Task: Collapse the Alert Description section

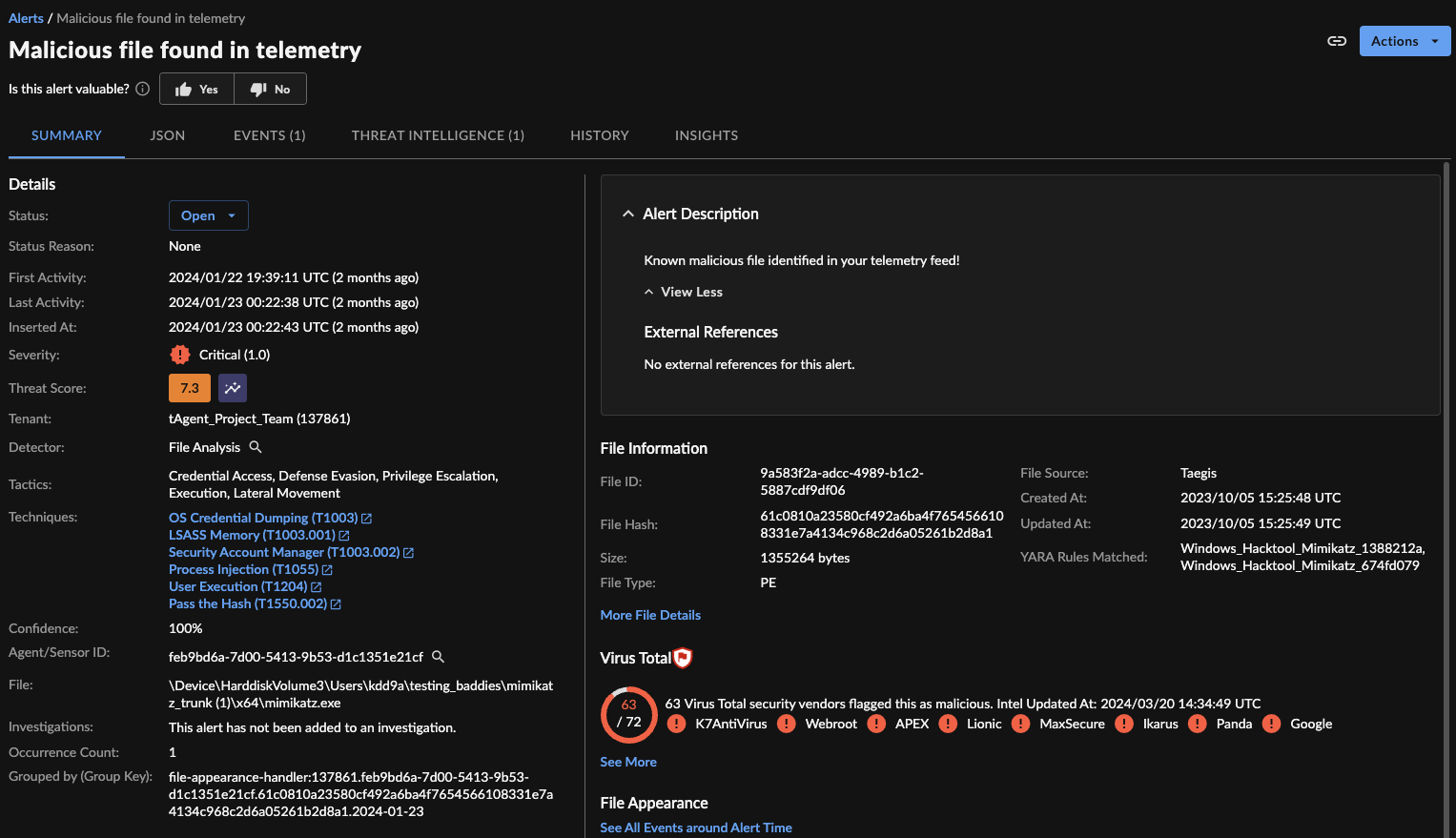Action: click(627, 214)
